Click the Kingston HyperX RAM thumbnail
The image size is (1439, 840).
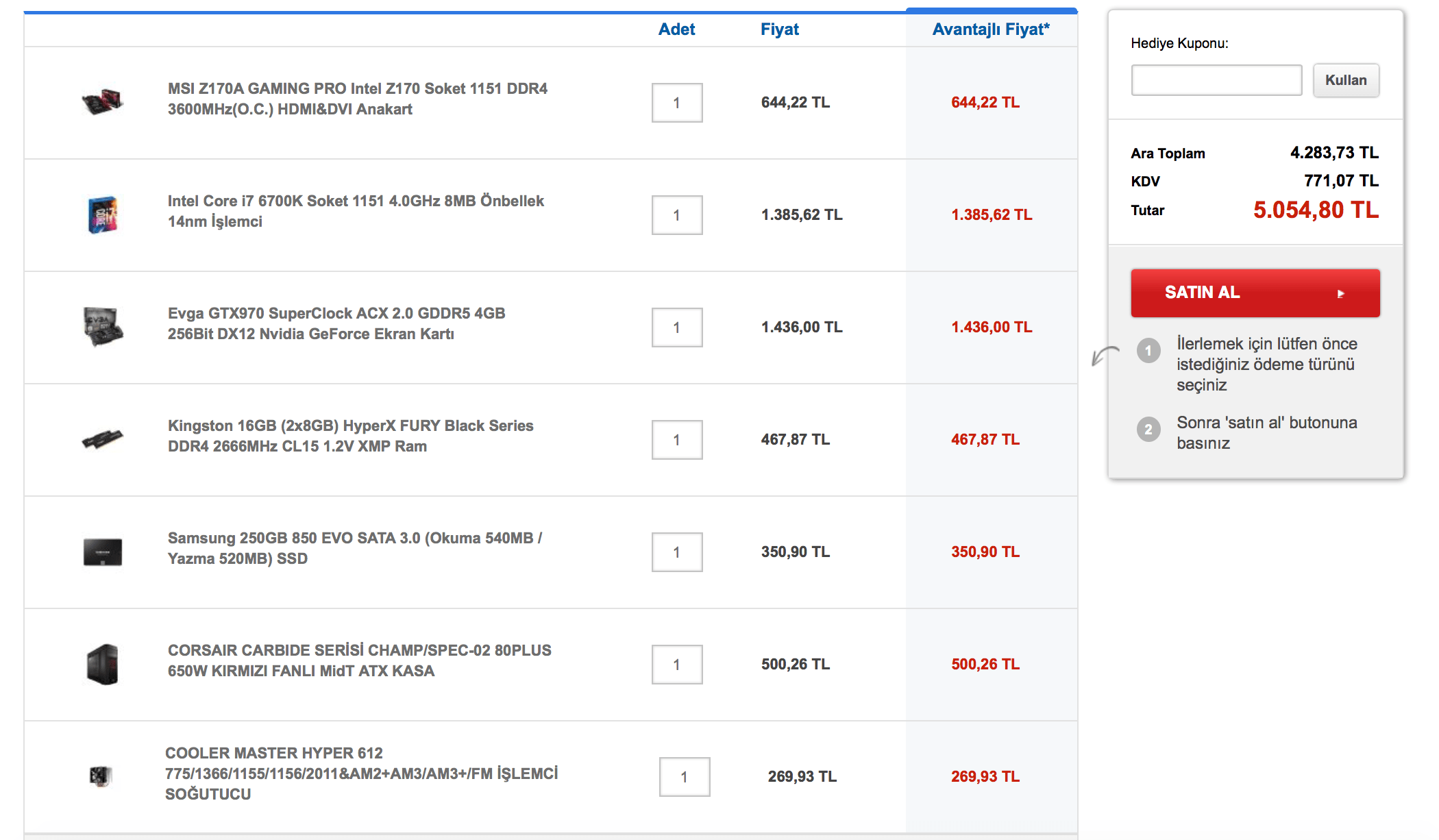102,438
